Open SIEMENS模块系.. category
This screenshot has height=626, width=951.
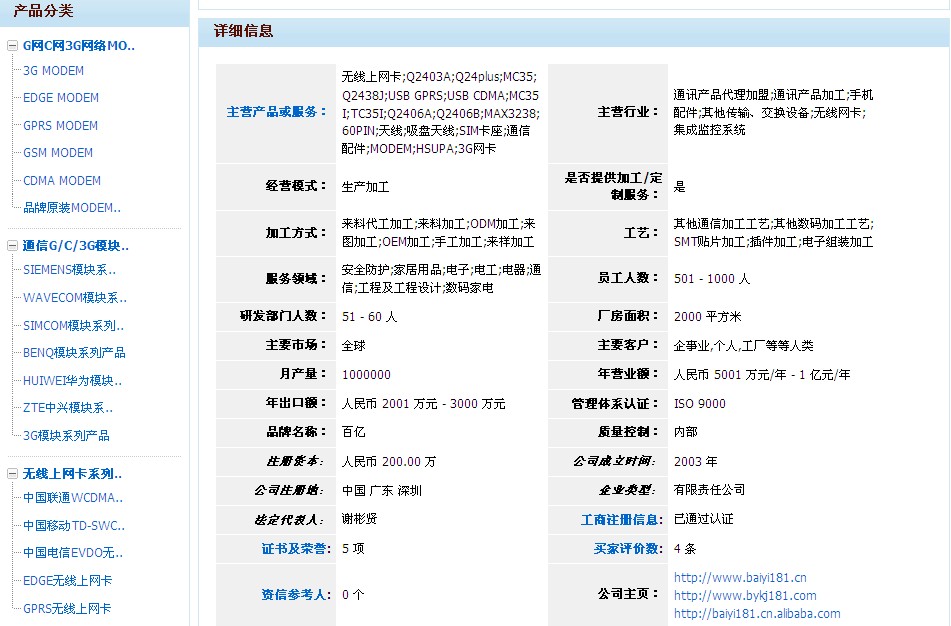point(69,270)
